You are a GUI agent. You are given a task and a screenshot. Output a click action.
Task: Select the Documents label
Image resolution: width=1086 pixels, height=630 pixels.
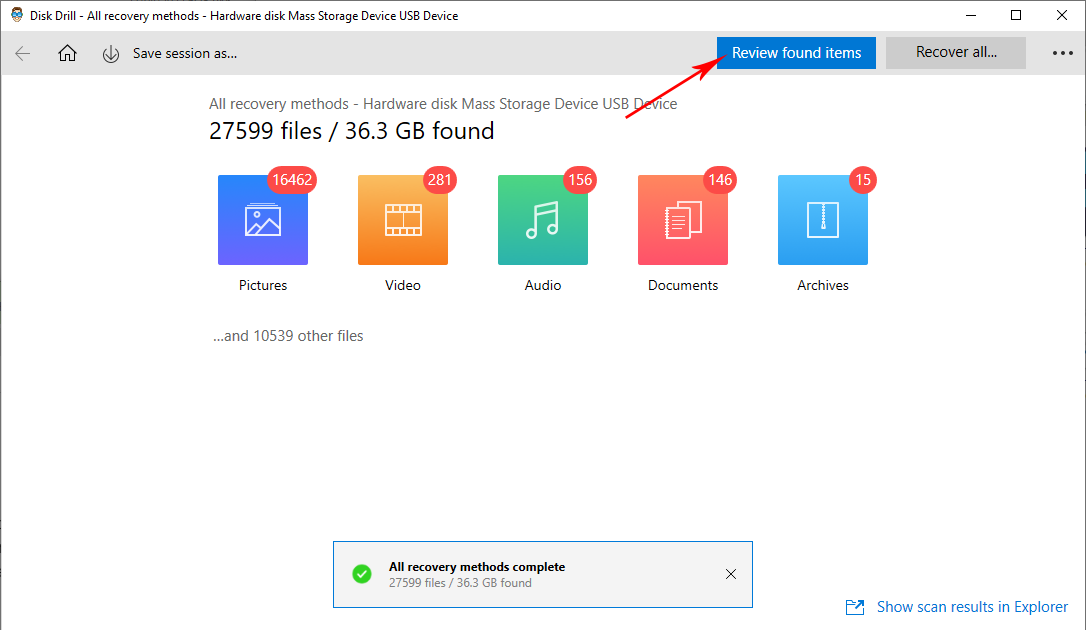[x=683, y=285]
